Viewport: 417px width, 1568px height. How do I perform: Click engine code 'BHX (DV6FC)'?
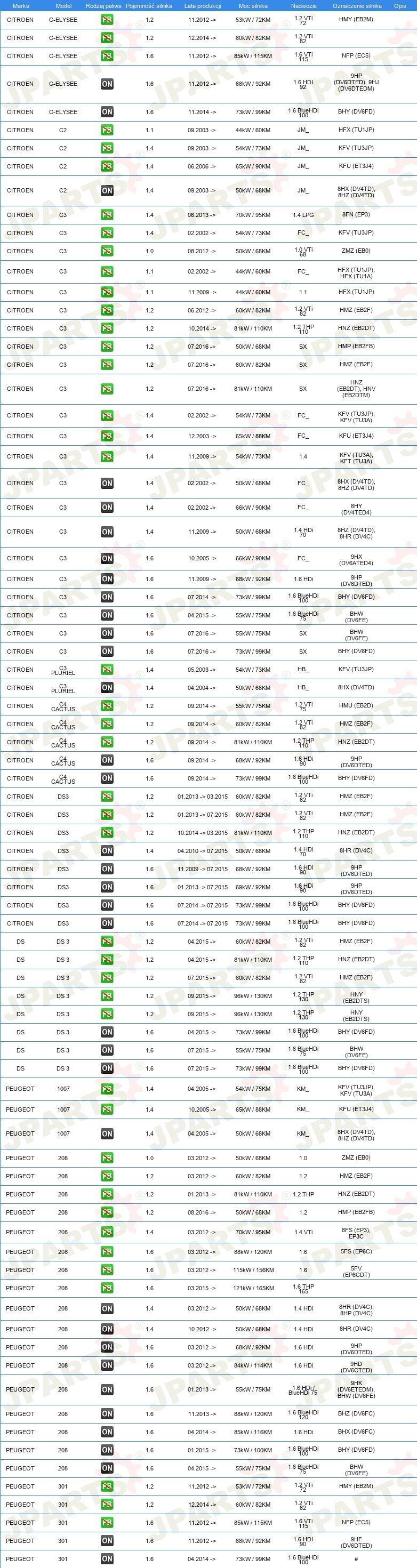(x=356, y=1432)
